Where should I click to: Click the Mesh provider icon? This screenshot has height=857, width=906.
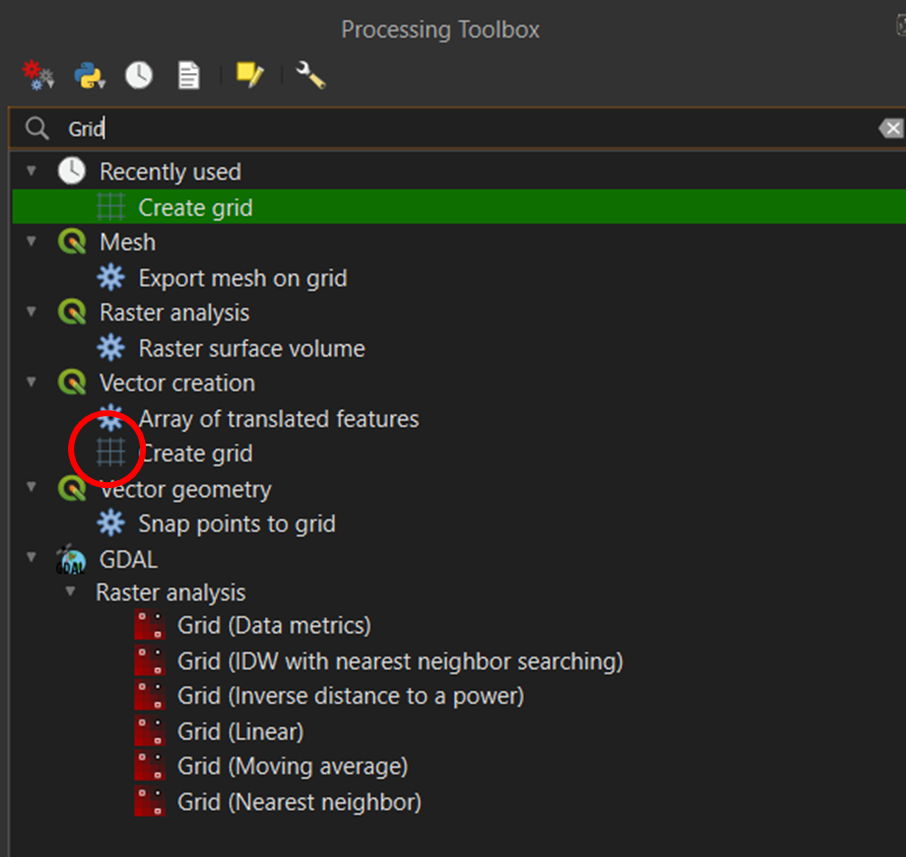click(x=71, y=242)
